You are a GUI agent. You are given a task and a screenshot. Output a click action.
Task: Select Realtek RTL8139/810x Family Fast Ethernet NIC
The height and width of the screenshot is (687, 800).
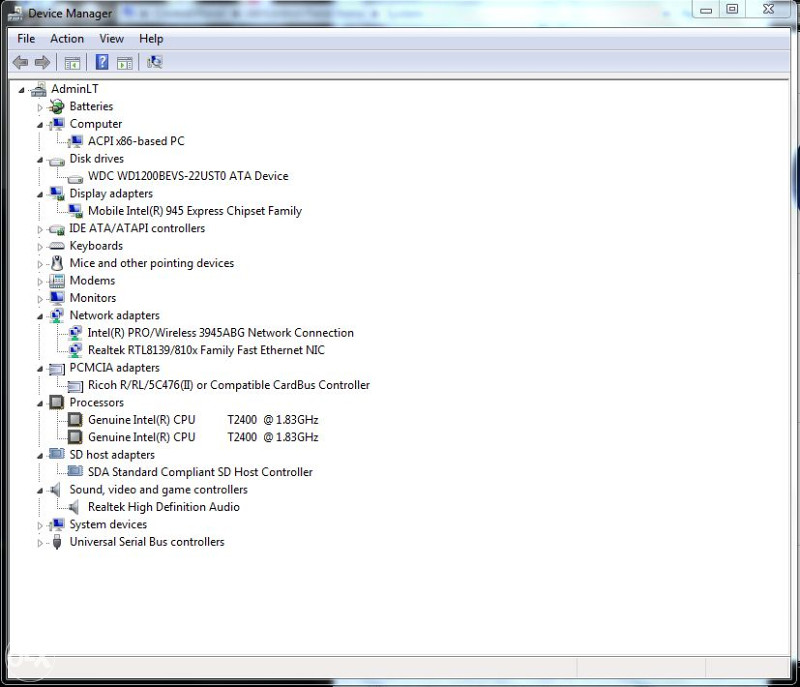point(206,350)
